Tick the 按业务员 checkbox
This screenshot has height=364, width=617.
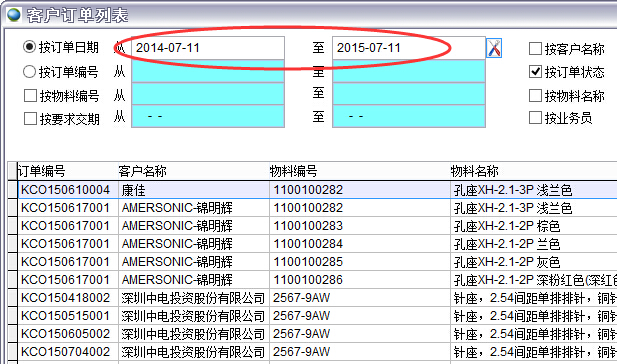(535, 117)
